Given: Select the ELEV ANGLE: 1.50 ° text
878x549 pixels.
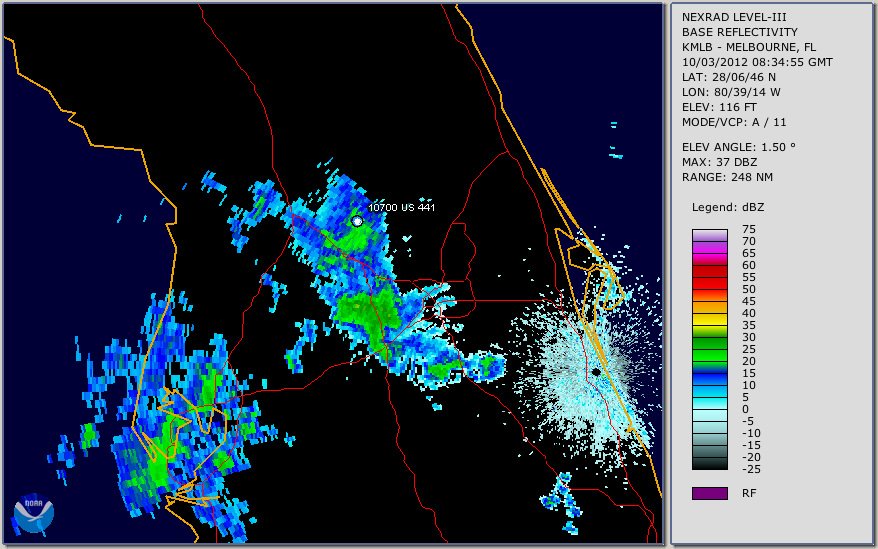Looking at the screenshot, I should (x=739, y=147).
